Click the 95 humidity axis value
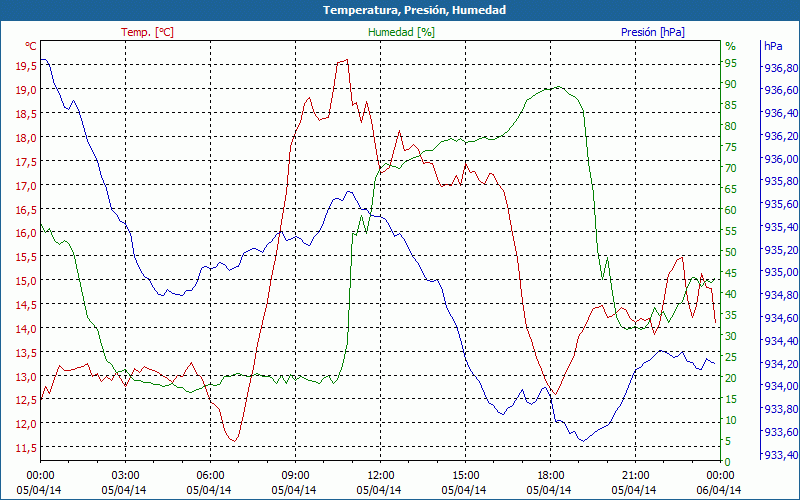Screen dimensions: 800x500 pos(731,63)
